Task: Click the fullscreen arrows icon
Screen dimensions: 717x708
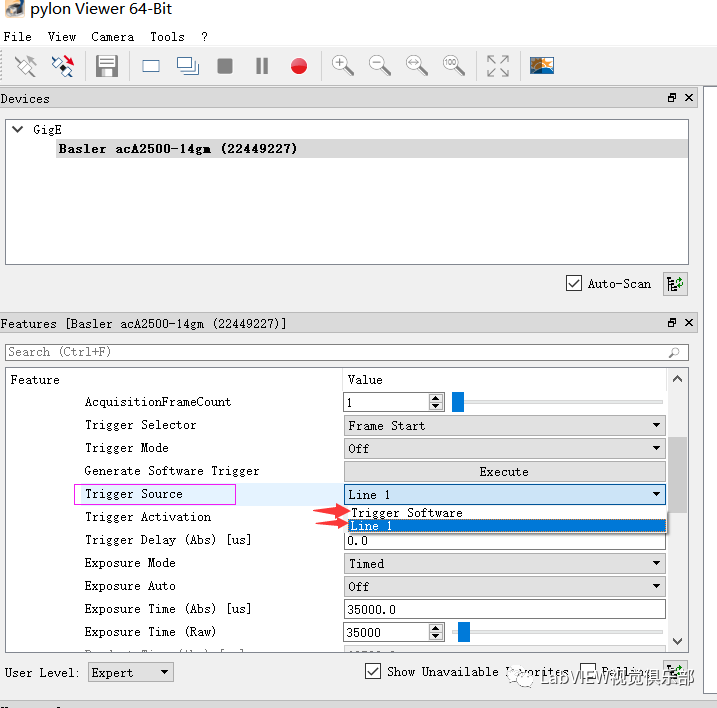Action: tap(498, 66)
